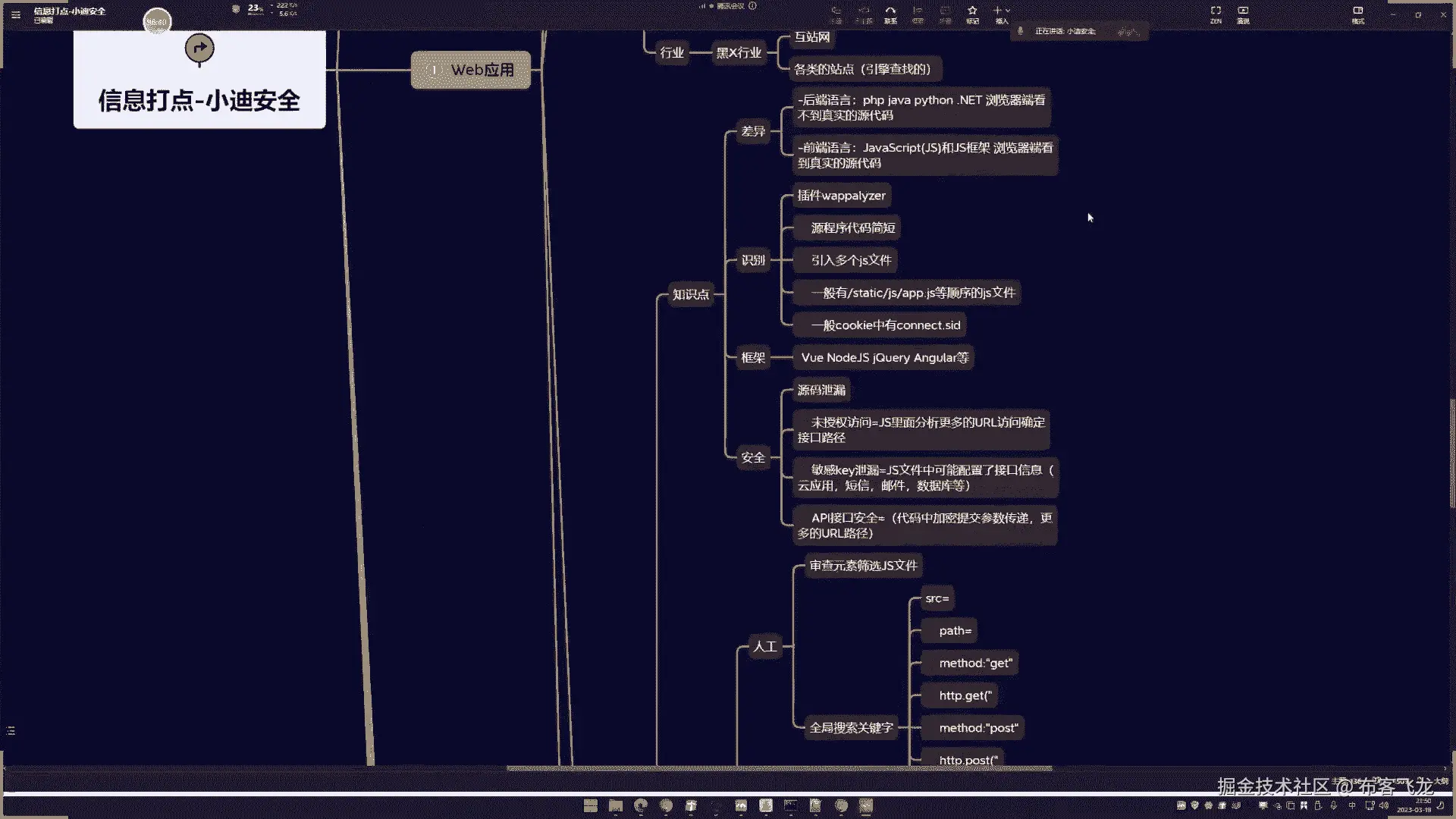Click the microphone icon in the speaking indicator

1021,31
